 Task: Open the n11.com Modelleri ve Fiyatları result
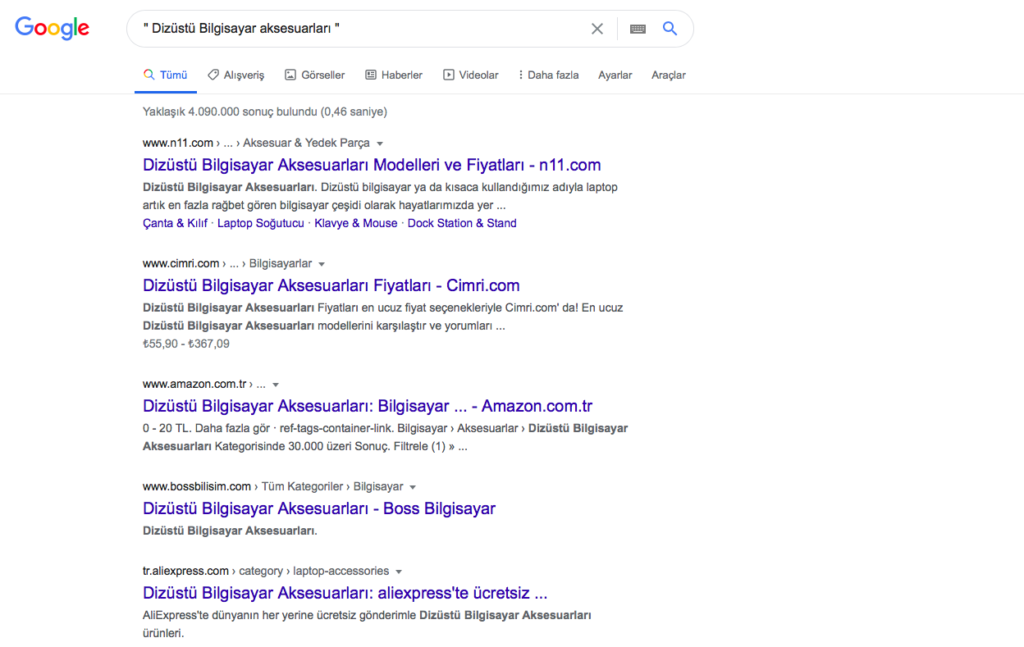coord(372,165)
